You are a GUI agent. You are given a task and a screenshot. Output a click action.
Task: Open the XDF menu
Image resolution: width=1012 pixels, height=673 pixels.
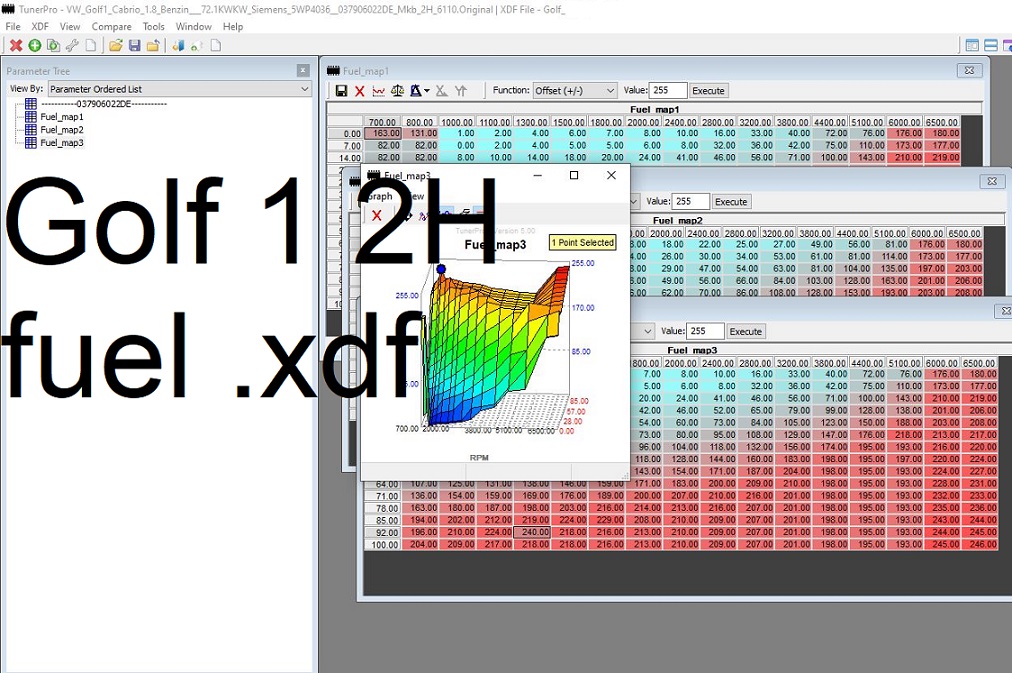point(39,26)
